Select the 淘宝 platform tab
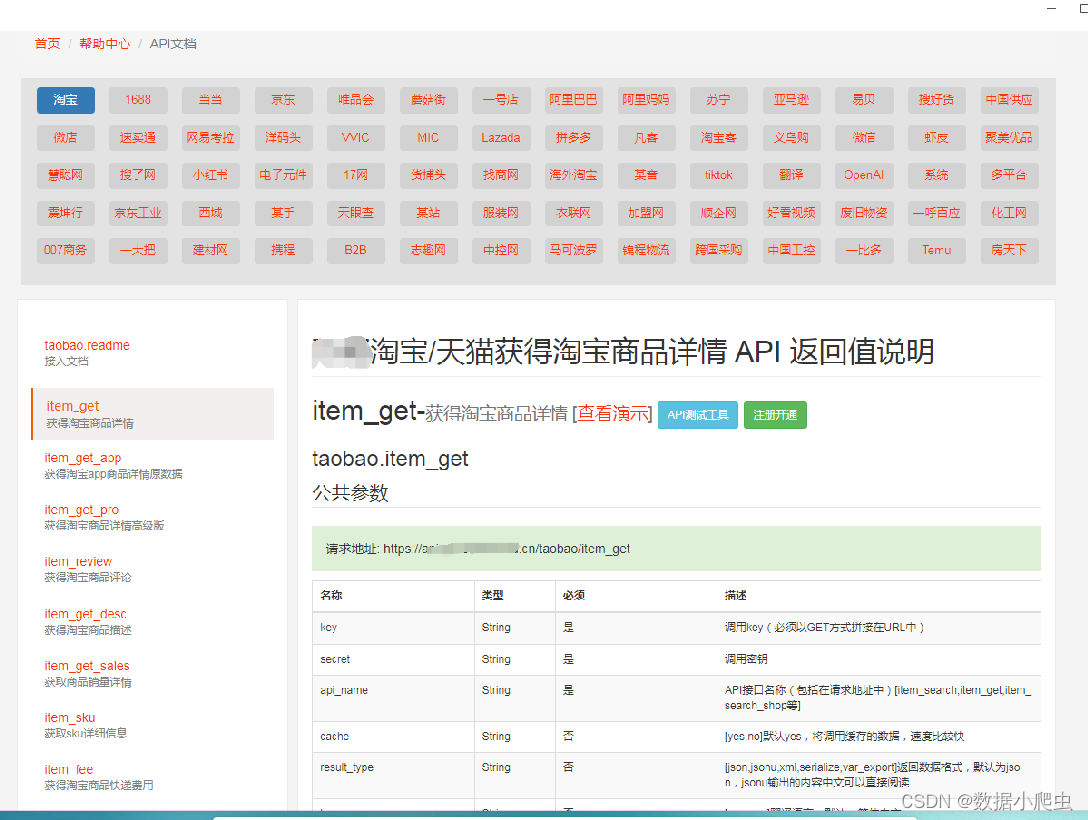 coord(65,99)
